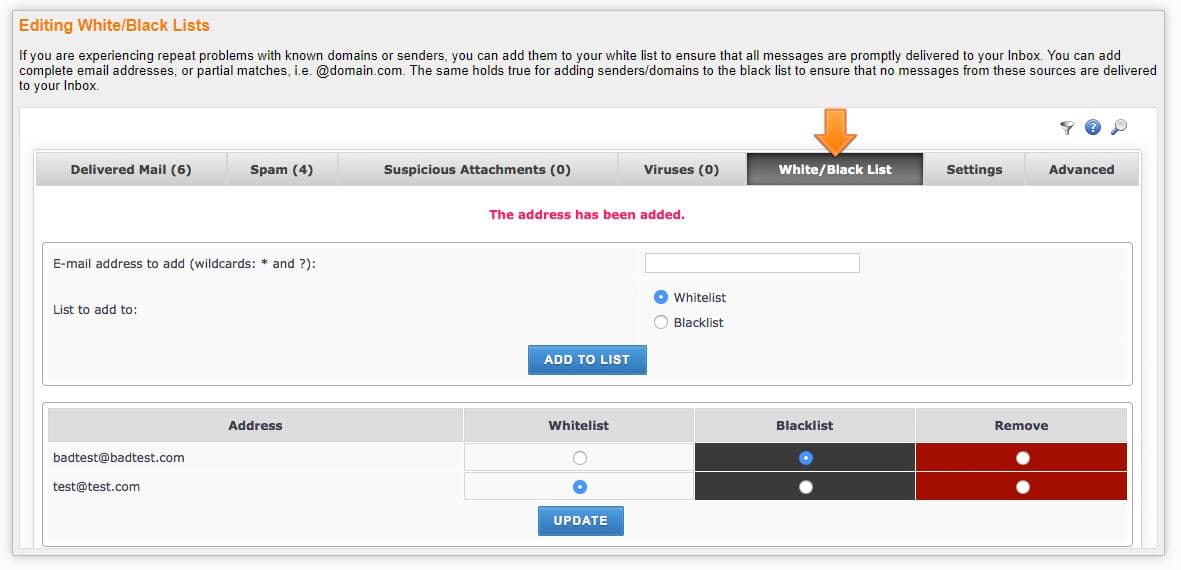Open Suspicious Attachments (0) tab

478,169
